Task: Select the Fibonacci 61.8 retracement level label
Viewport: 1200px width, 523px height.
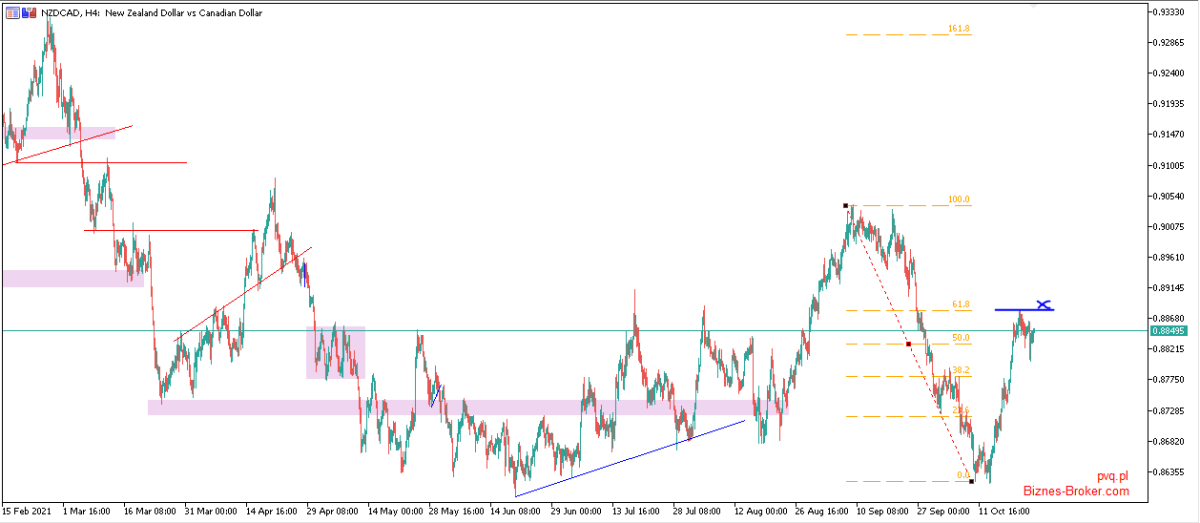Action: pos(959,305)
